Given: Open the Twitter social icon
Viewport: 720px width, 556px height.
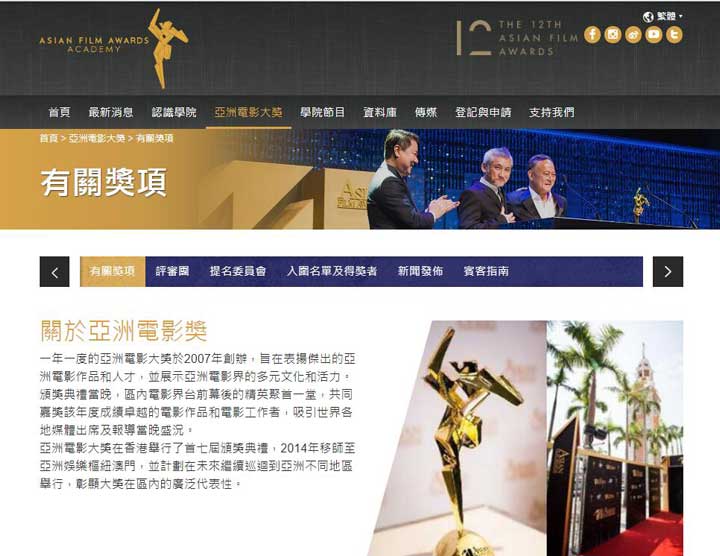Looking at the screenshot, I should tap(674, 34).
